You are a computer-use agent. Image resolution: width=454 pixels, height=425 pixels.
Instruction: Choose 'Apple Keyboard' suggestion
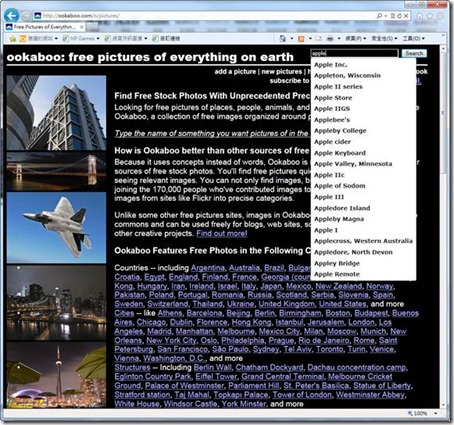[363, 153]
